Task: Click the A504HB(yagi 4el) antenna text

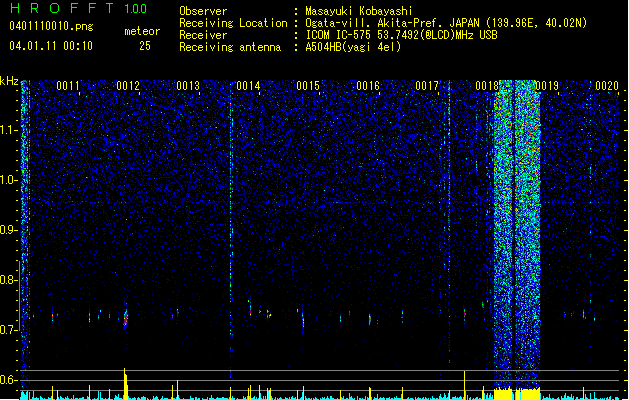Action: 353,47
